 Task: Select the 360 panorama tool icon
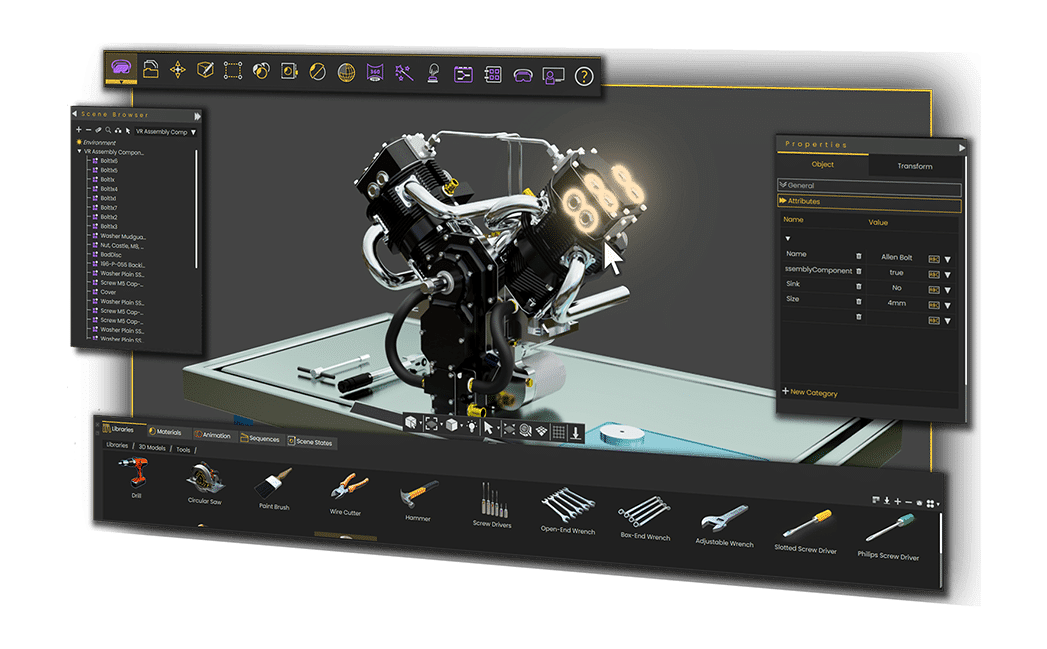click(x=375, y=72)
